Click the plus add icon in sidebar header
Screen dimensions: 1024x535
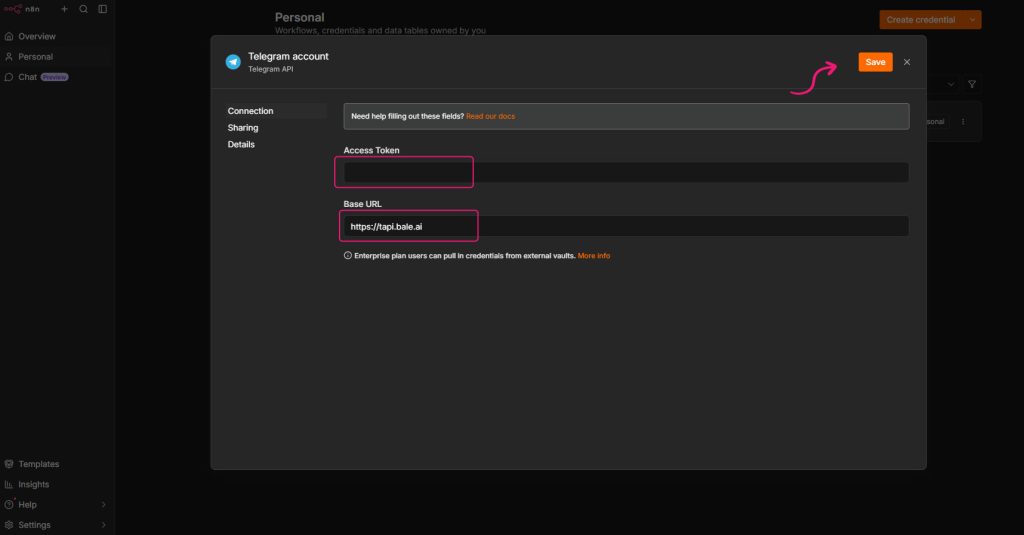[64, 9]
